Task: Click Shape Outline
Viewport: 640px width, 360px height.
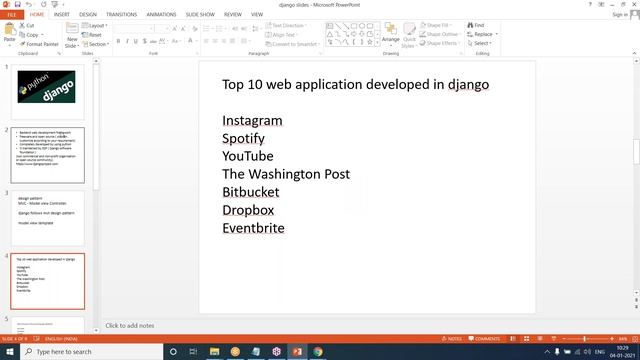Action: tap(440, 34)
